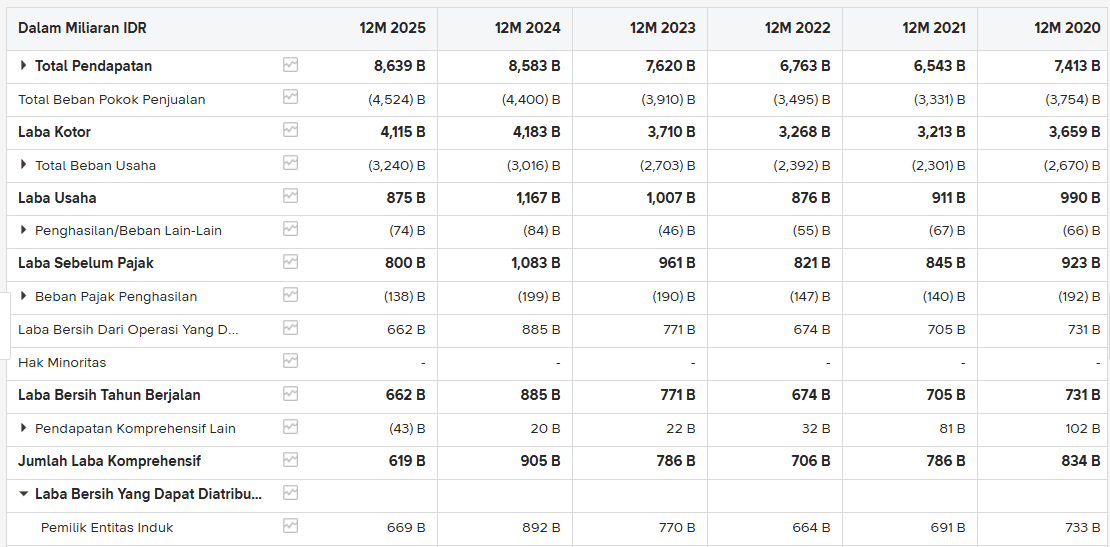Expand Beban Pajak Penghasilan details
Viewport: 1110px width, 547px height.
[x=23, y=296]
